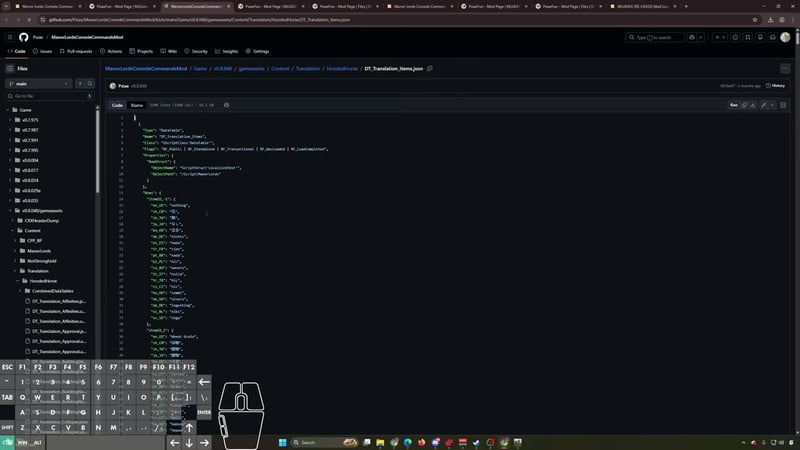This screenshot has height=450, width=800.
Task: Collapse the Files tree side panel
Action: (x=10, y=68)
